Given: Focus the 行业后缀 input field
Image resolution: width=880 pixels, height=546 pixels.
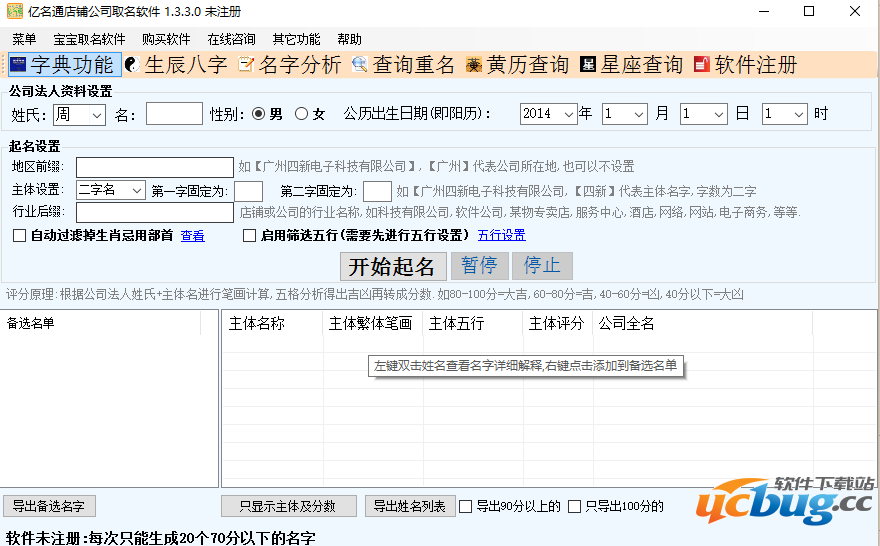Looking at the screenshot, I should [155, 212].
